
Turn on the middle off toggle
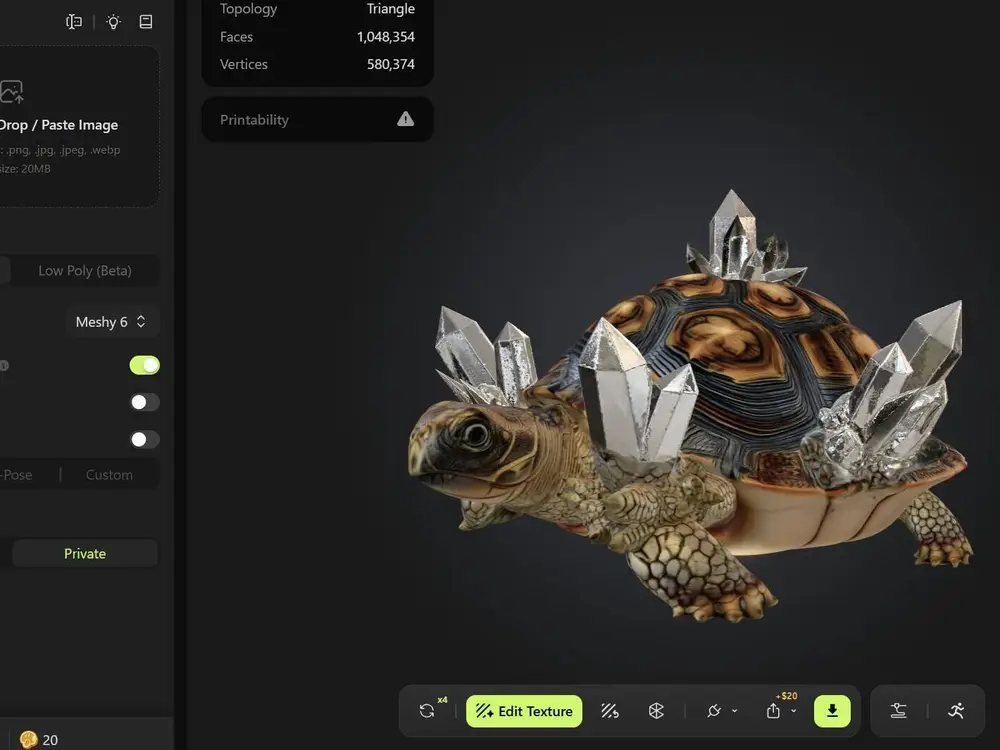[145, 402]
